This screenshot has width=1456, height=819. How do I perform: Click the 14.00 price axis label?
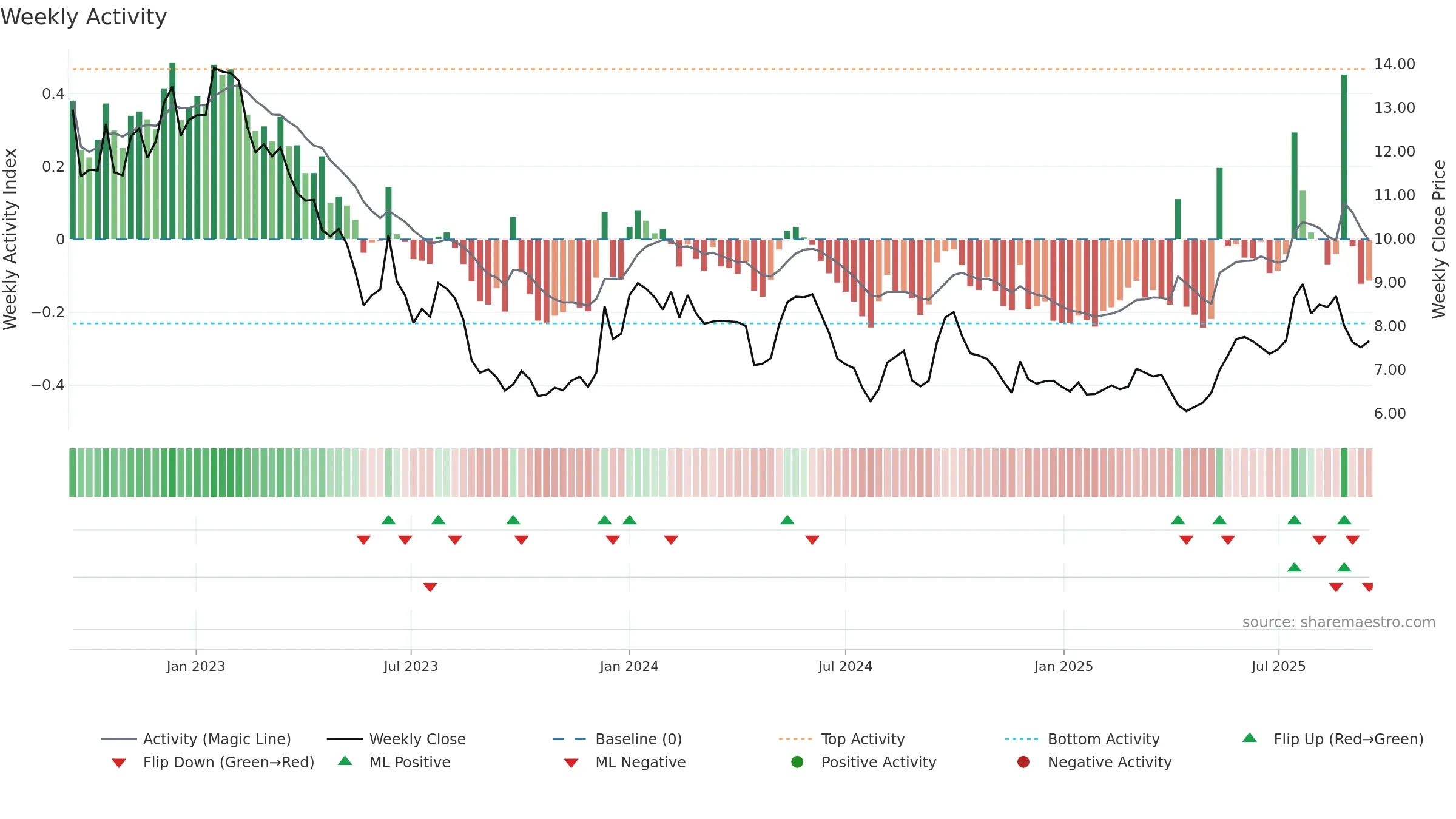pyautogui.click(x=1395, y=64)
